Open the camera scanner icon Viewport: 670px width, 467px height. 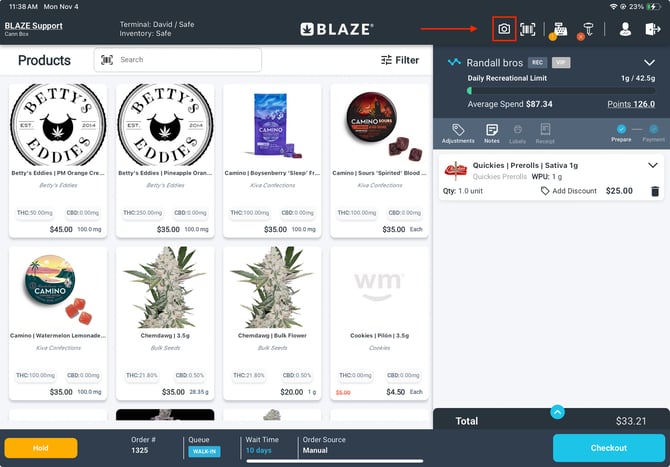tap(504, 29)
